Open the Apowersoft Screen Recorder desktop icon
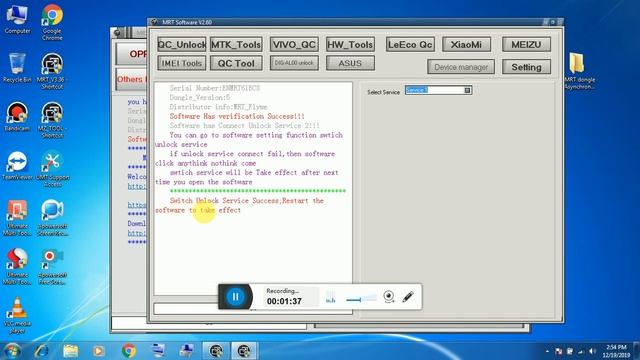 click(x=52, y=218)
